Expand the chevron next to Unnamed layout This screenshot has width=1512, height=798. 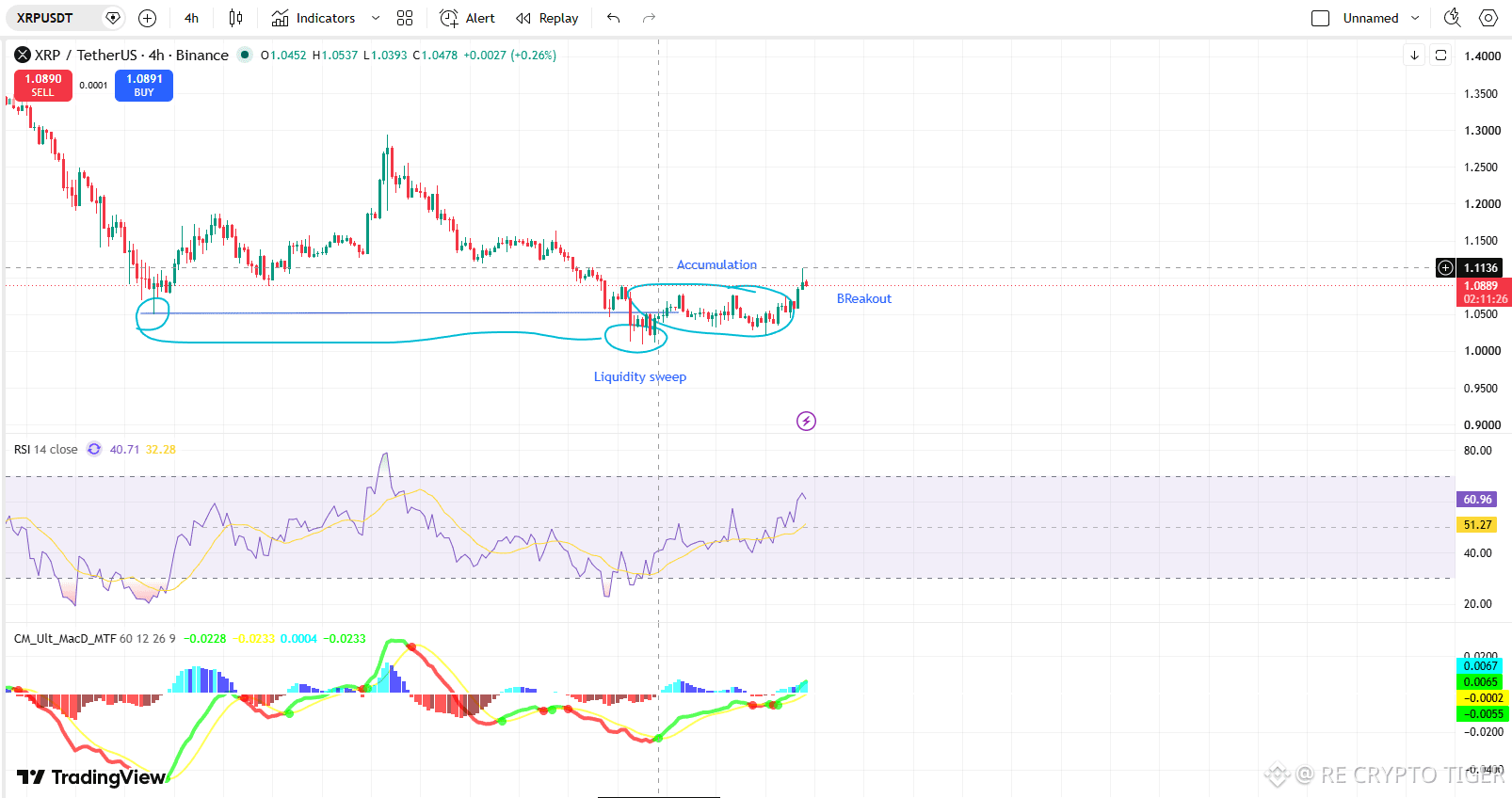(x=1415, y=18)
